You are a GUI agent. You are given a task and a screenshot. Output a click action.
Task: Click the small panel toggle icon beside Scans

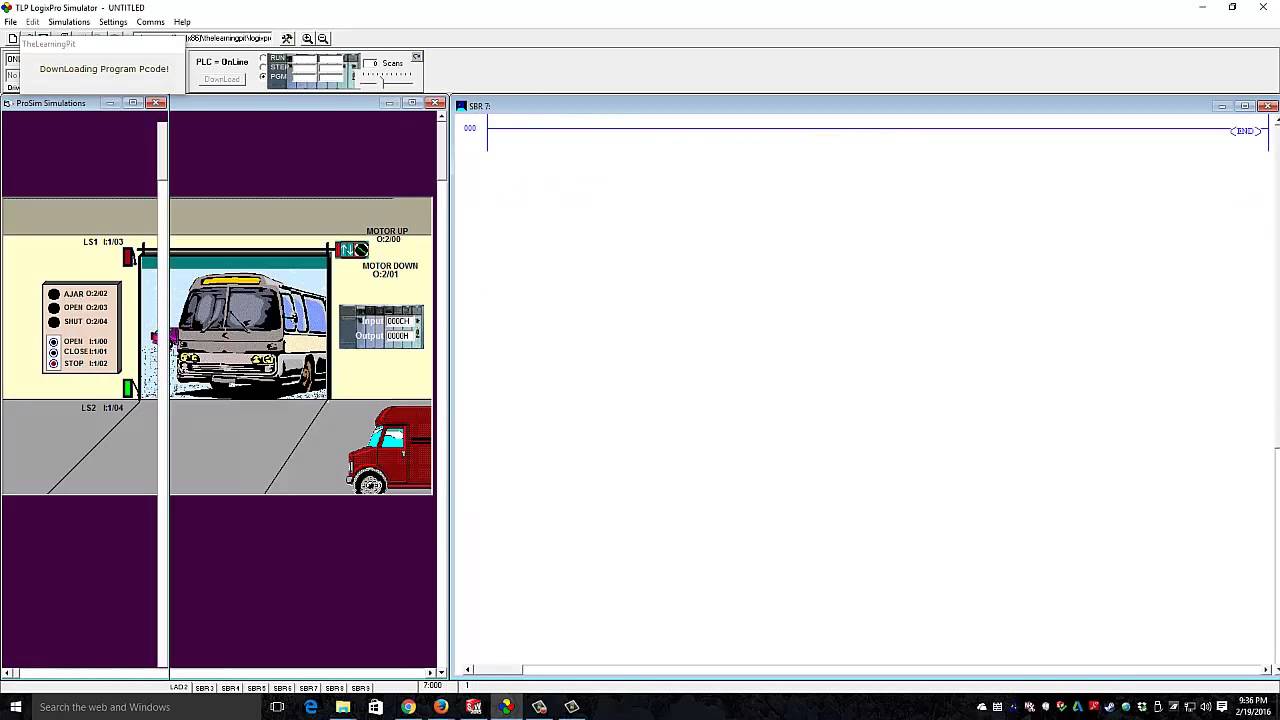coord(417,56)
